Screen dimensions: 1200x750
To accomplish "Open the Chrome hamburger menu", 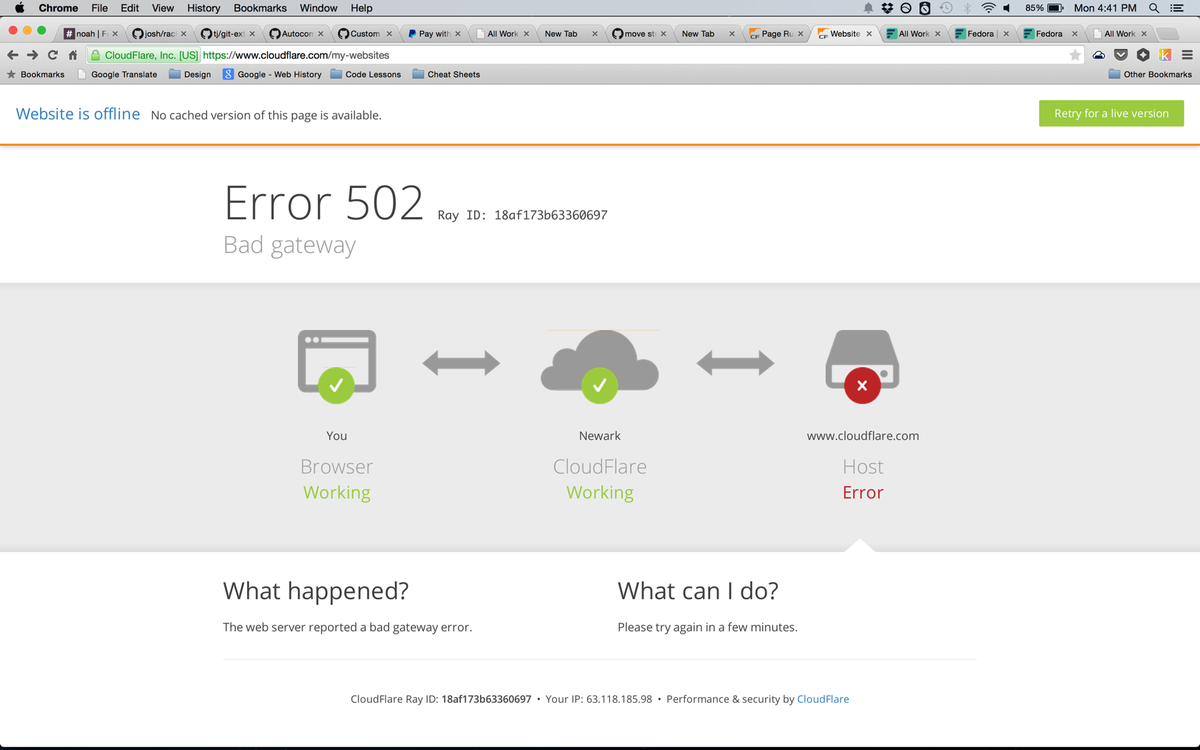I will 1187,55.
